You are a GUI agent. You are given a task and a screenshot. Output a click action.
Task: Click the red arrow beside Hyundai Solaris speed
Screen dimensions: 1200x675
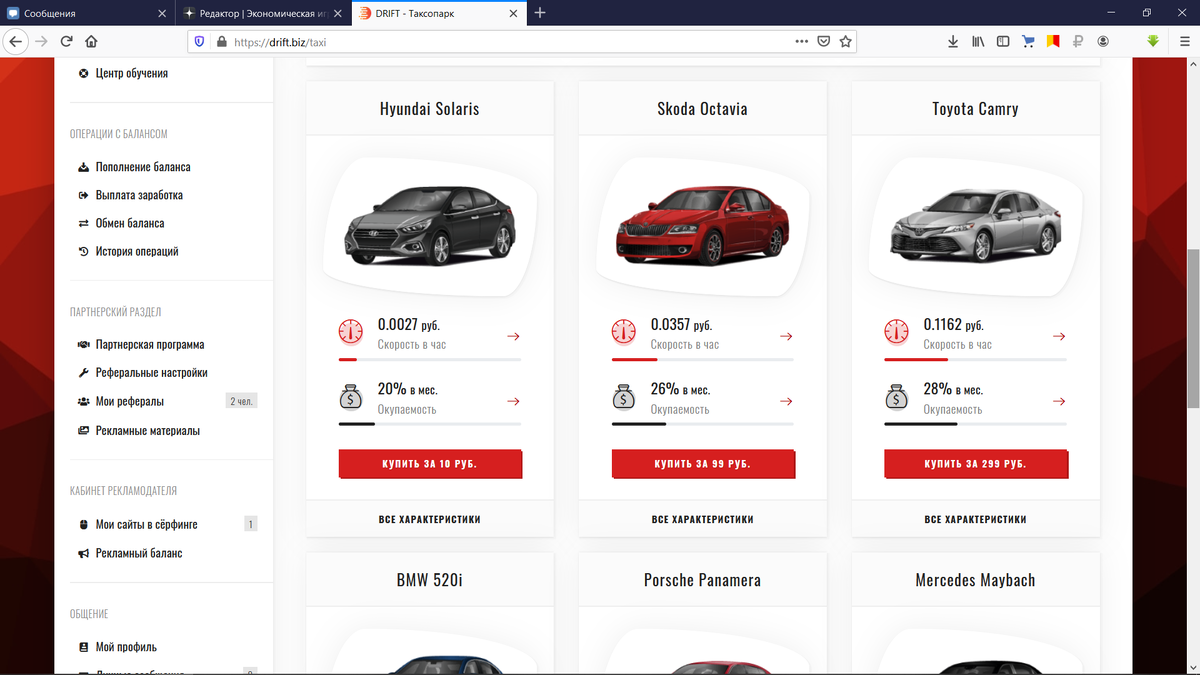click(513, 336)
